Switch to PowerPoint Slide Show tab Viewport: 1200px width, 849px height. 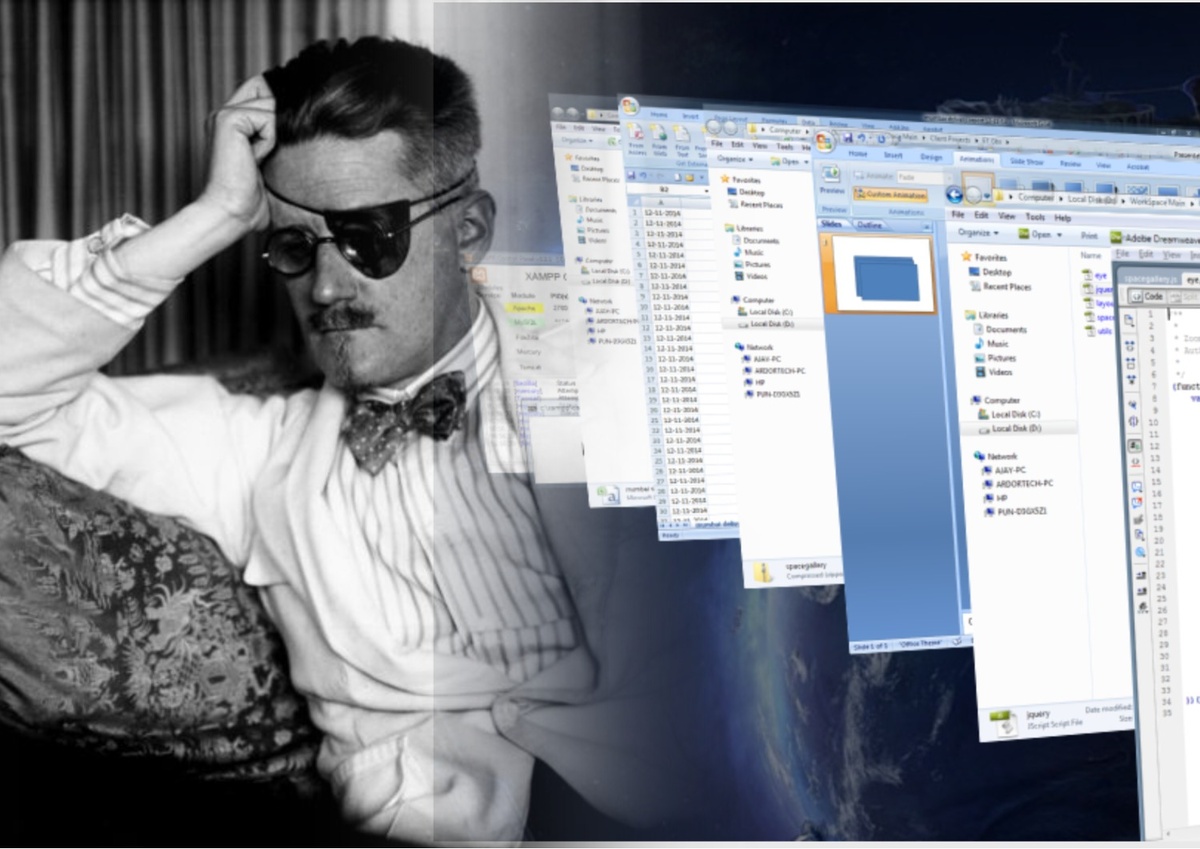point(1027,162)
